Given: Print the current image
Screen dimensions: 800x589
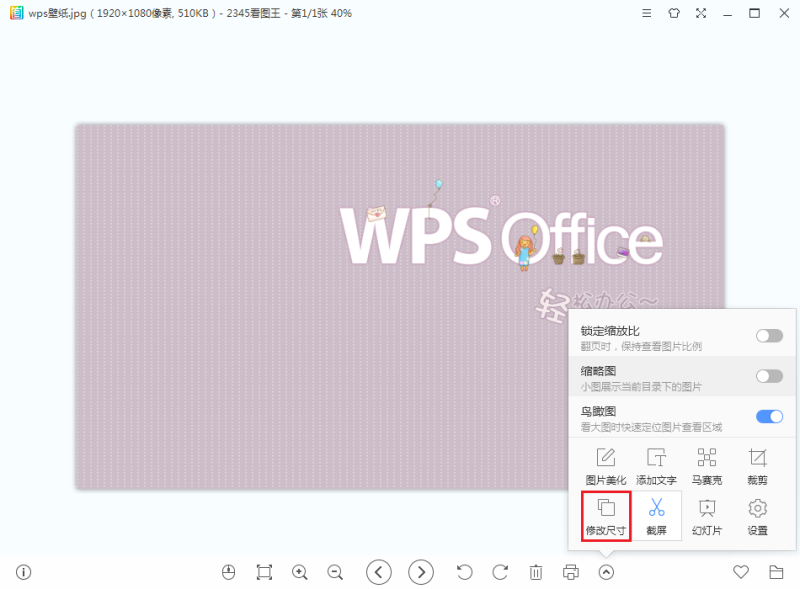Looking at the screenshot, I should [x=571, y=572].
